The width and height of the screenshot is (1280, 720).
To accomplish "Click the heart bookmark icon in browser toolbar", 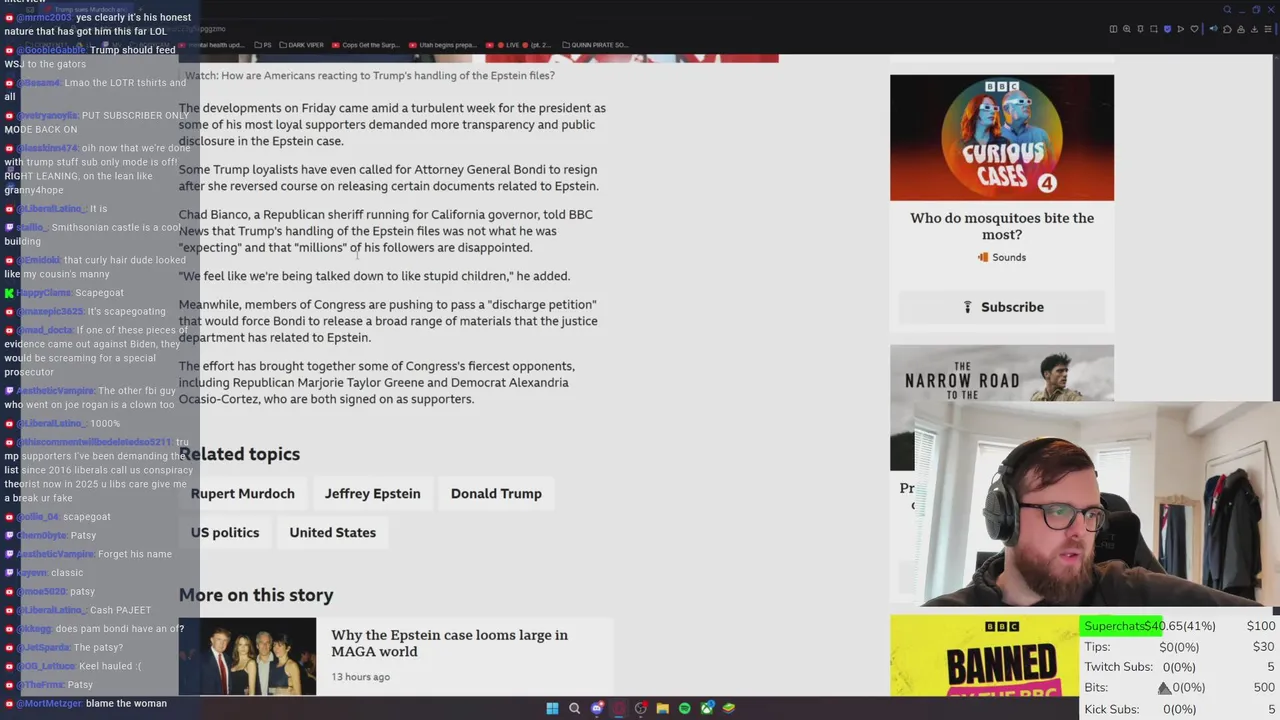I will click(x=1193, y=29).
